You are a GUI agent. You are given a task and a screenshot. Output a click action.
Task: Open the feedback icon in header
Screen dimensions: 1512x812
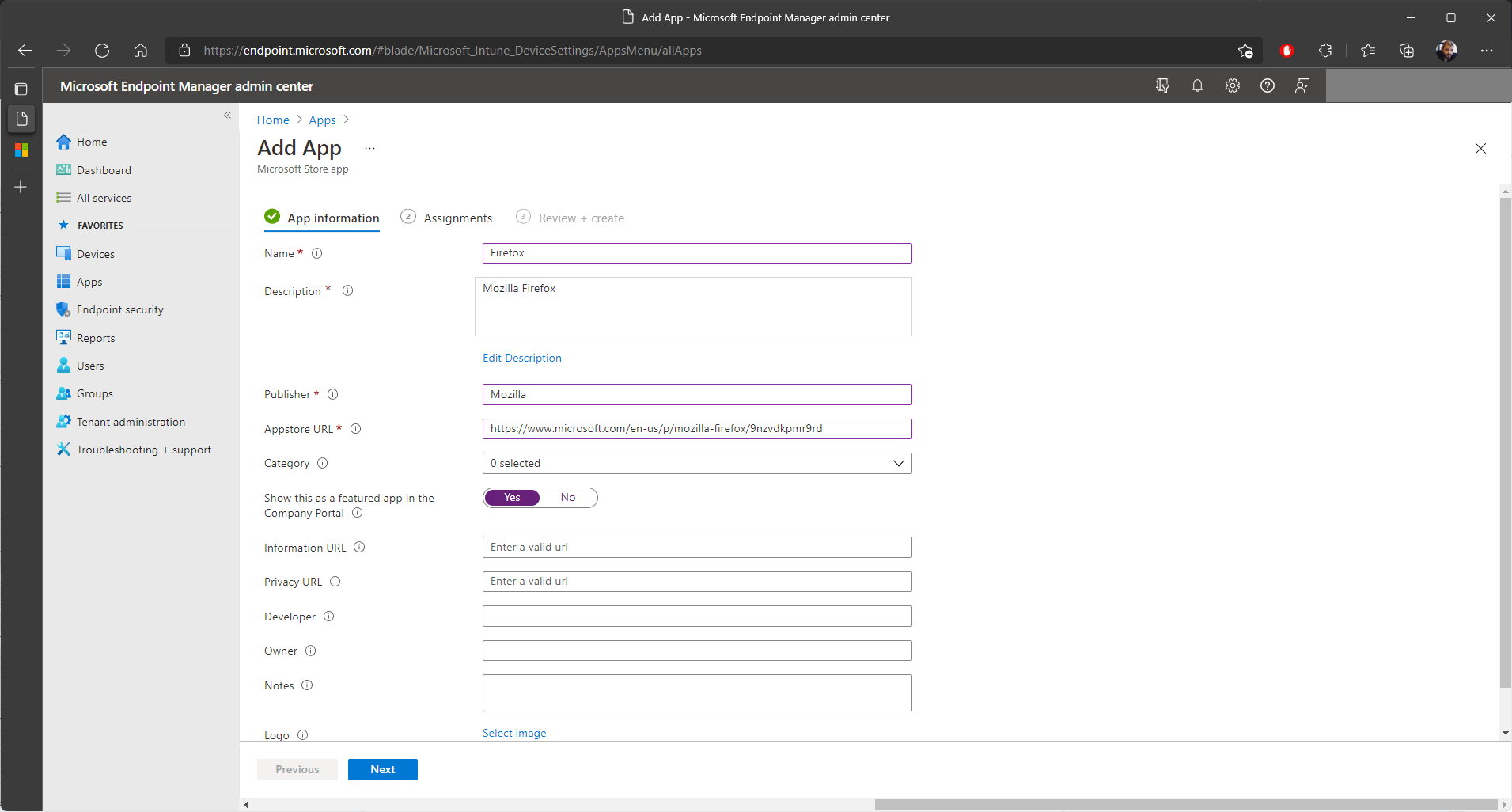pos(1302,85)
